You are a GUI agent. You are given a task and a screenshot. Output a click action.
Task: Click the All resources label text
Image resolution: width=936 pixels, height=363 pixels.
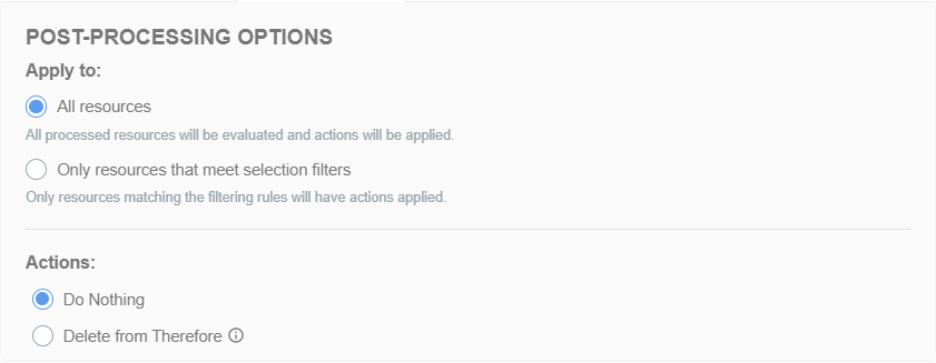[x=104, y=106]
